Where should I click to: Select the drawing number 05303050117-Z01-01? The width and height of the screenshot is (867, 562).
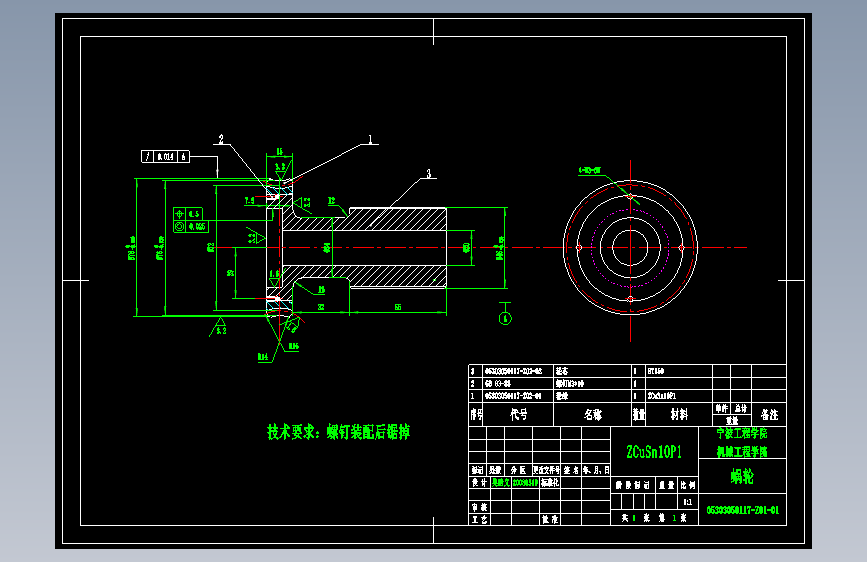[x=743, y=510]
